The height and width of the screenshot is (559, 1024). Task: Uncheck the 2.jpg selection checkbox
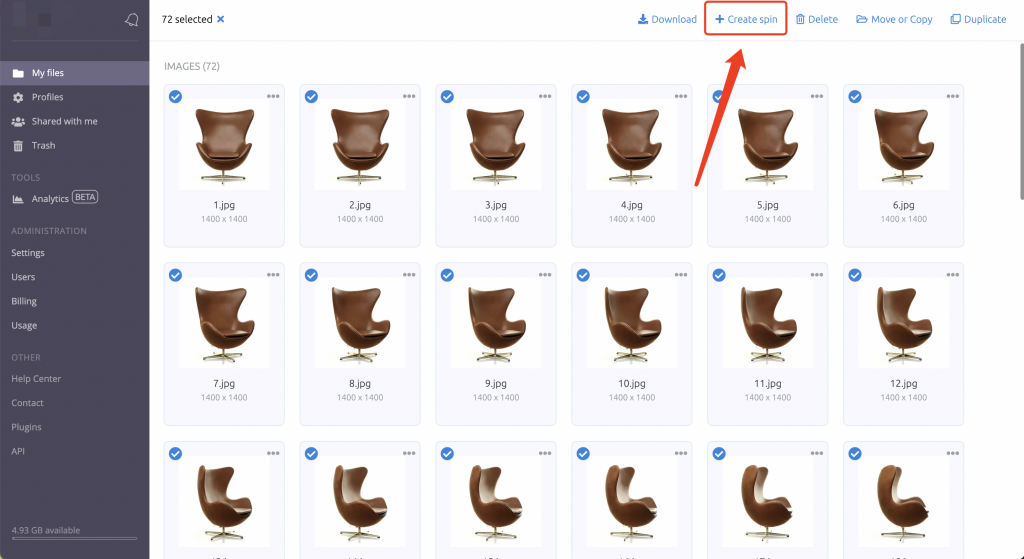click(x=312, y=97)
